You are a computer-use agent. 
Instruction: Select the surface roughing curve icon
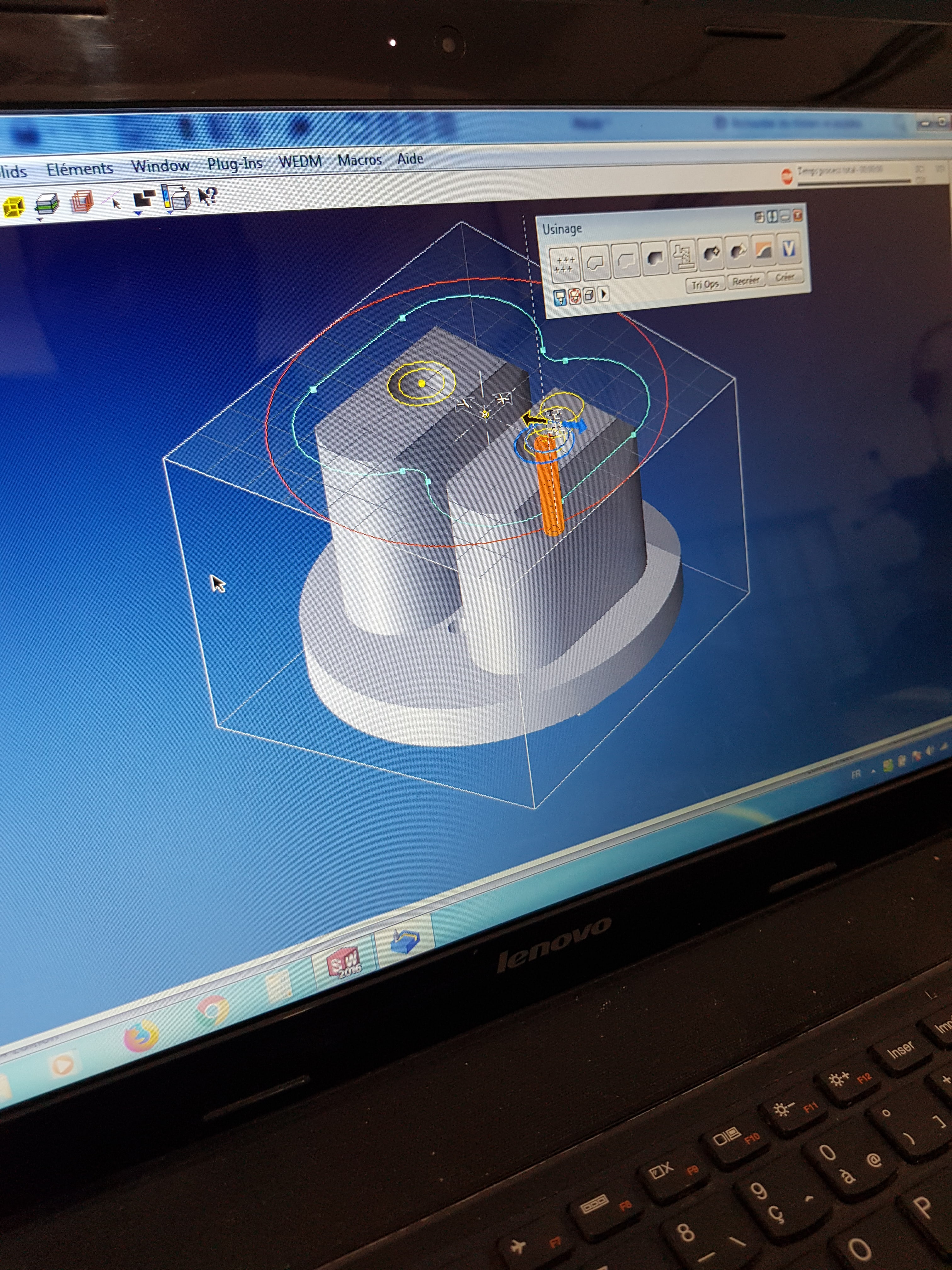coord(763,250)
